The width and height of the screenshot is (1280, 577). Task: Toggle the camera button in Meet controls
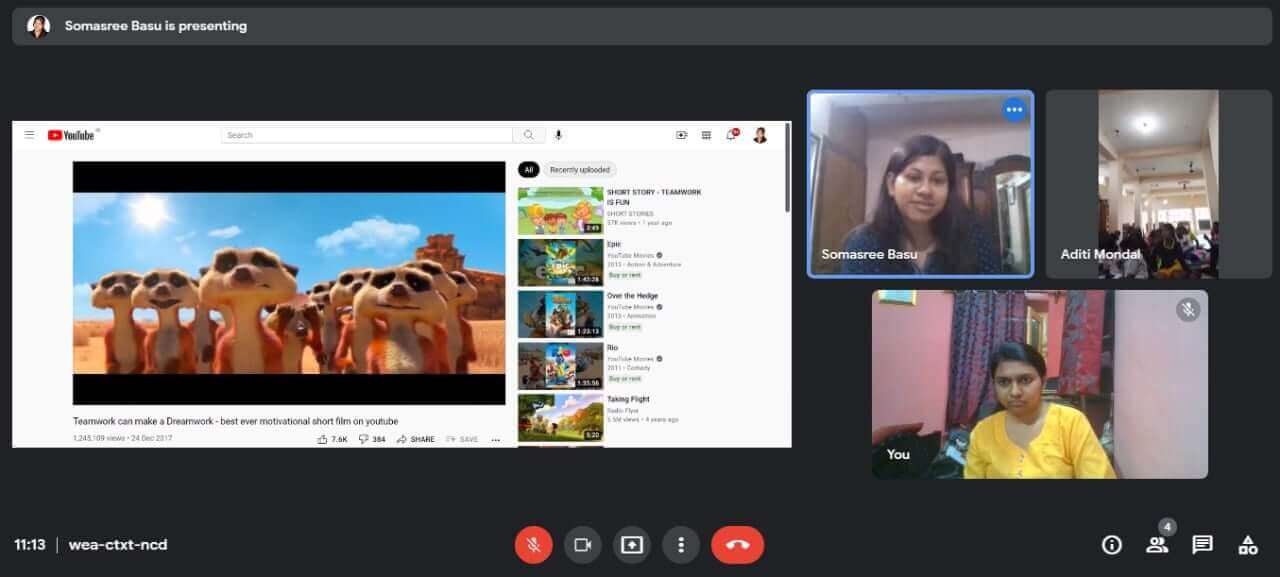(582, 545)
